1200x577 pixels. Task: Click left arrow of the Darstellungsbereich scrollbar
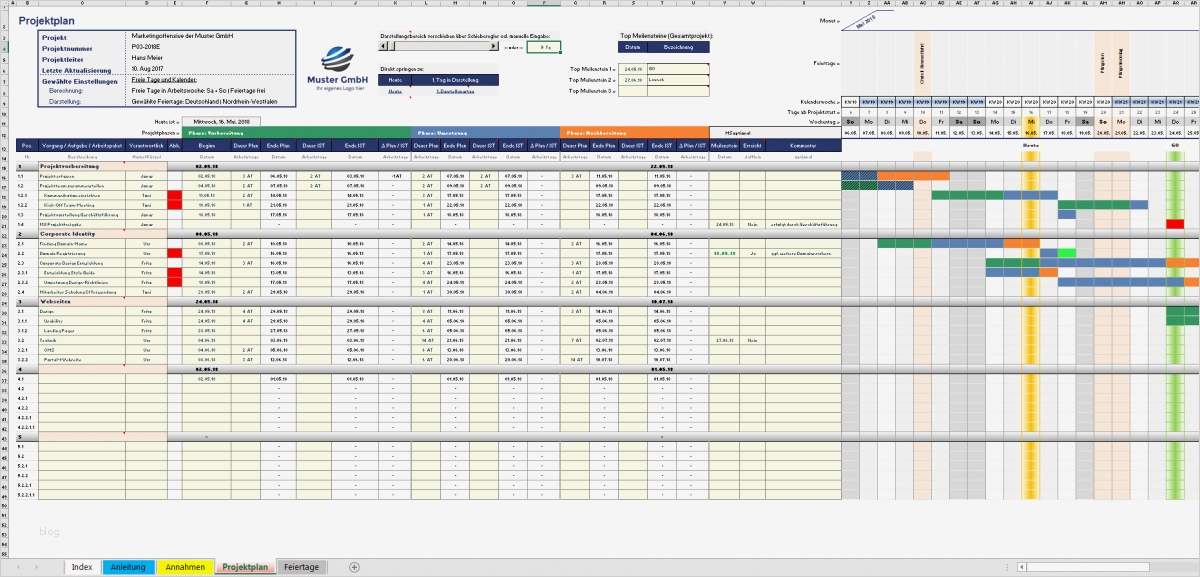click(x=382, y=46)
